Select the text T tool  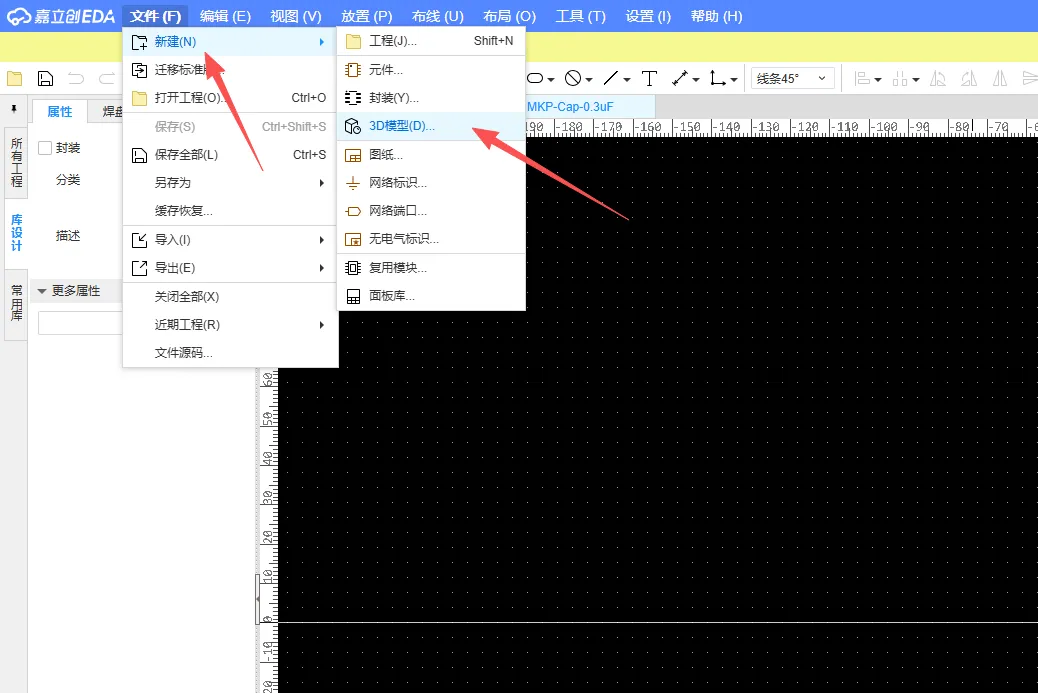pyautogui.click(x=649, y=79)
